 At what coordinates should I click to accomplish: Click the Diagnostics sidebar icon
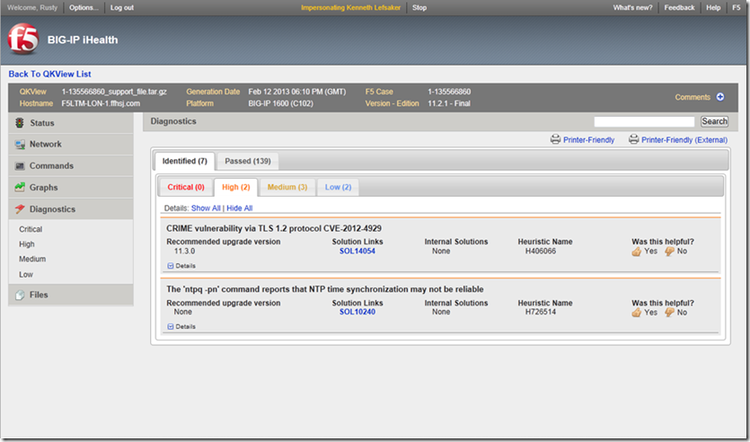[x=20, y=209]
